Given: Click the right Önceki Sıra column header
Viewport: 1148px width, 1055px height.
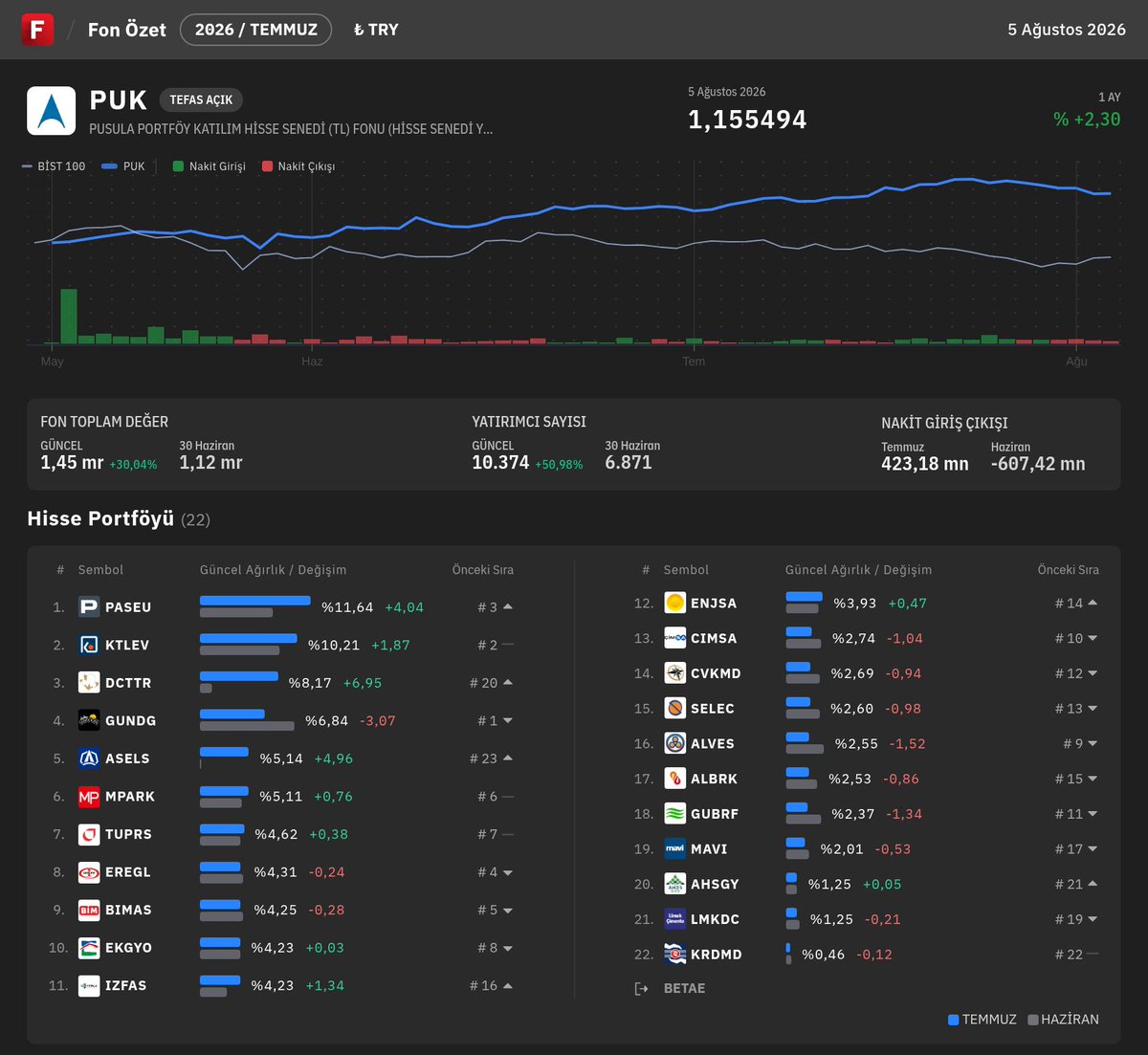Looking at the screenshot, I should click(x=1069, y=570).
